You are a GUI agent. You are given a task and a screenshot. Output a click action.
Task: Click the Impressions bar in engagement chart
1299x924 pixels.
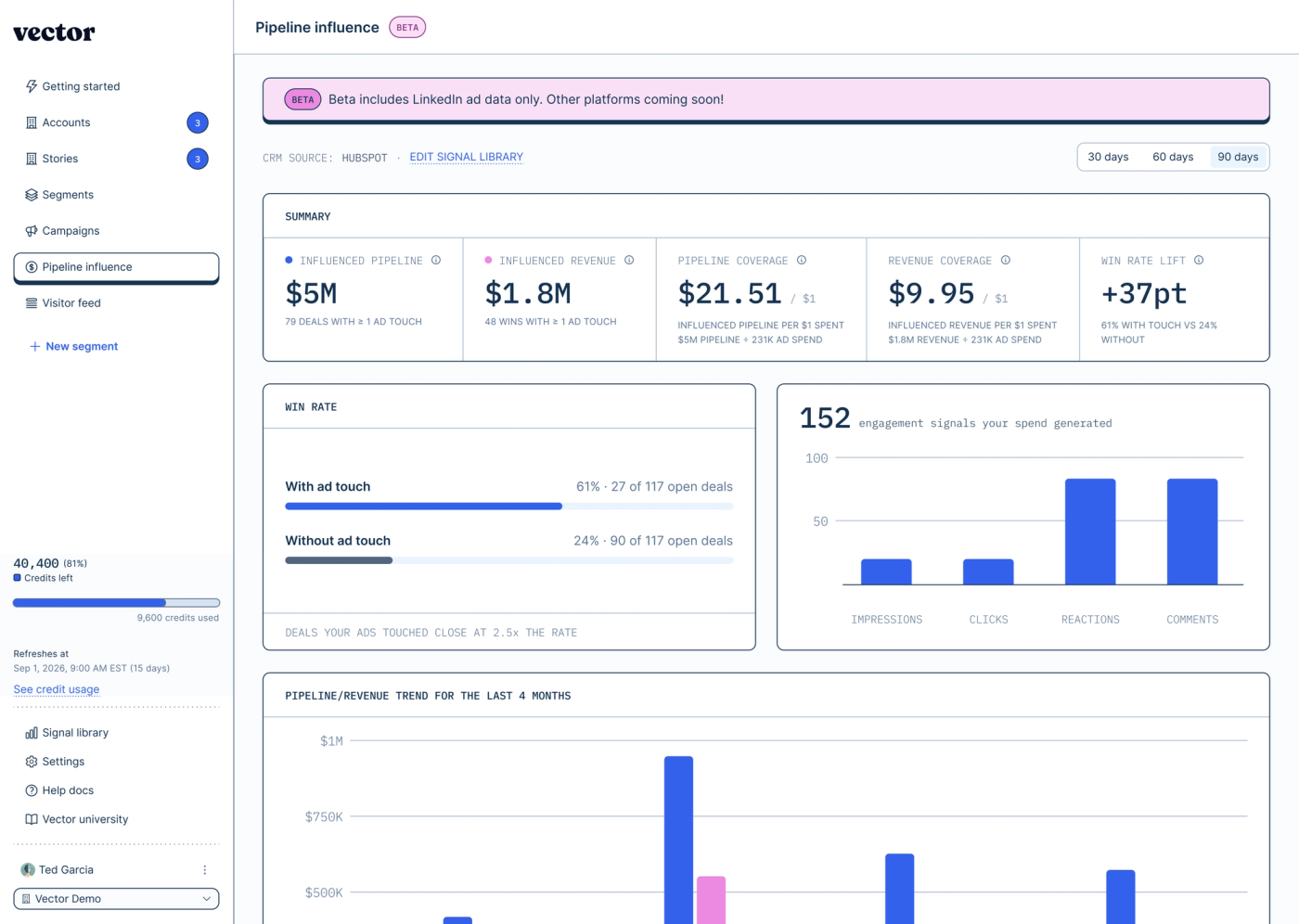(x=886, y=571)
